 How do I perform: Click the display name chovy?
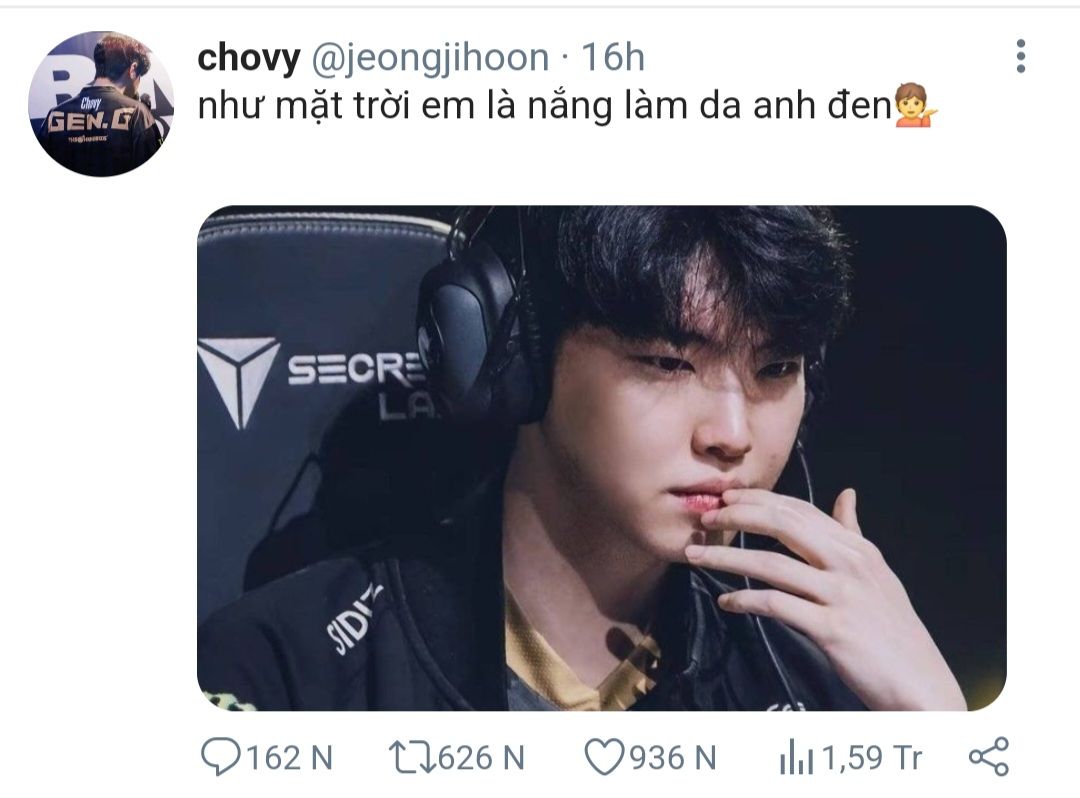[x=249, y=59]
